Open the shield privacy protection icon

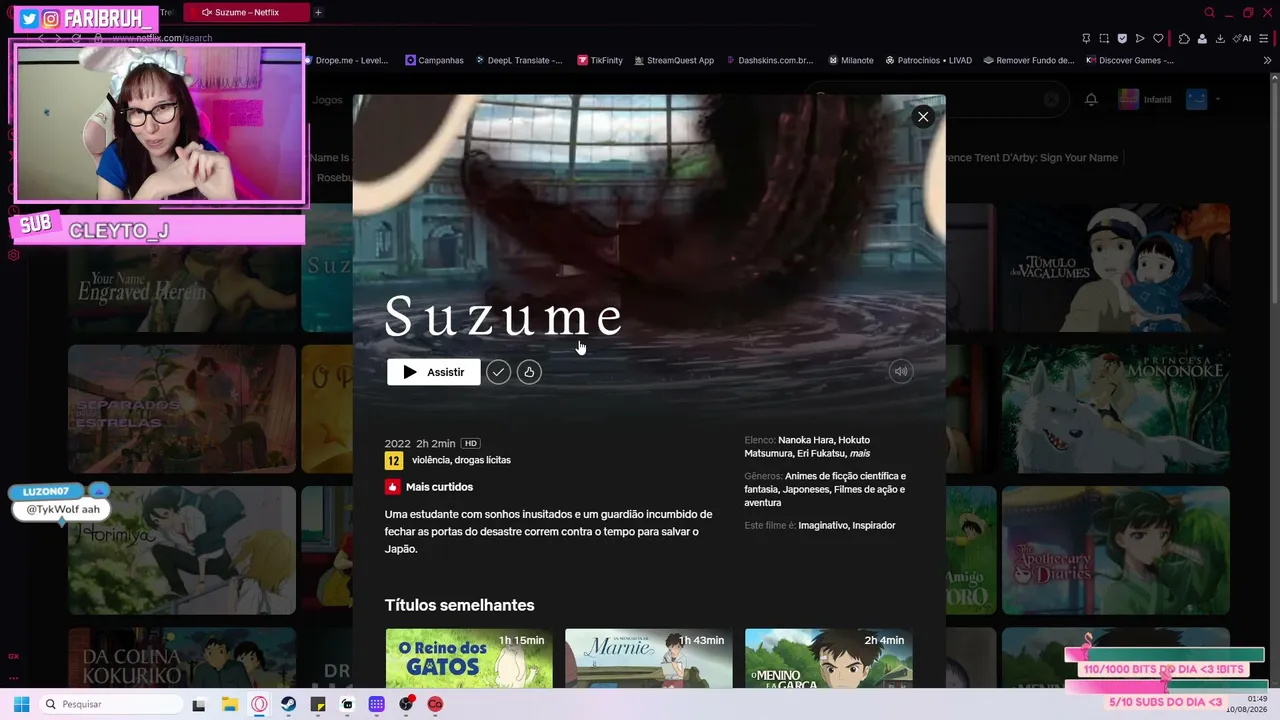click(1122, 38)
